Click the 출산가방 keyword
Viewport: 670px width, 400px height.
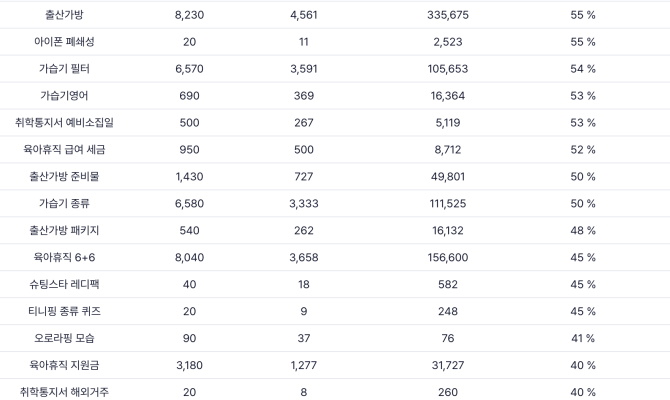[66, 15]
